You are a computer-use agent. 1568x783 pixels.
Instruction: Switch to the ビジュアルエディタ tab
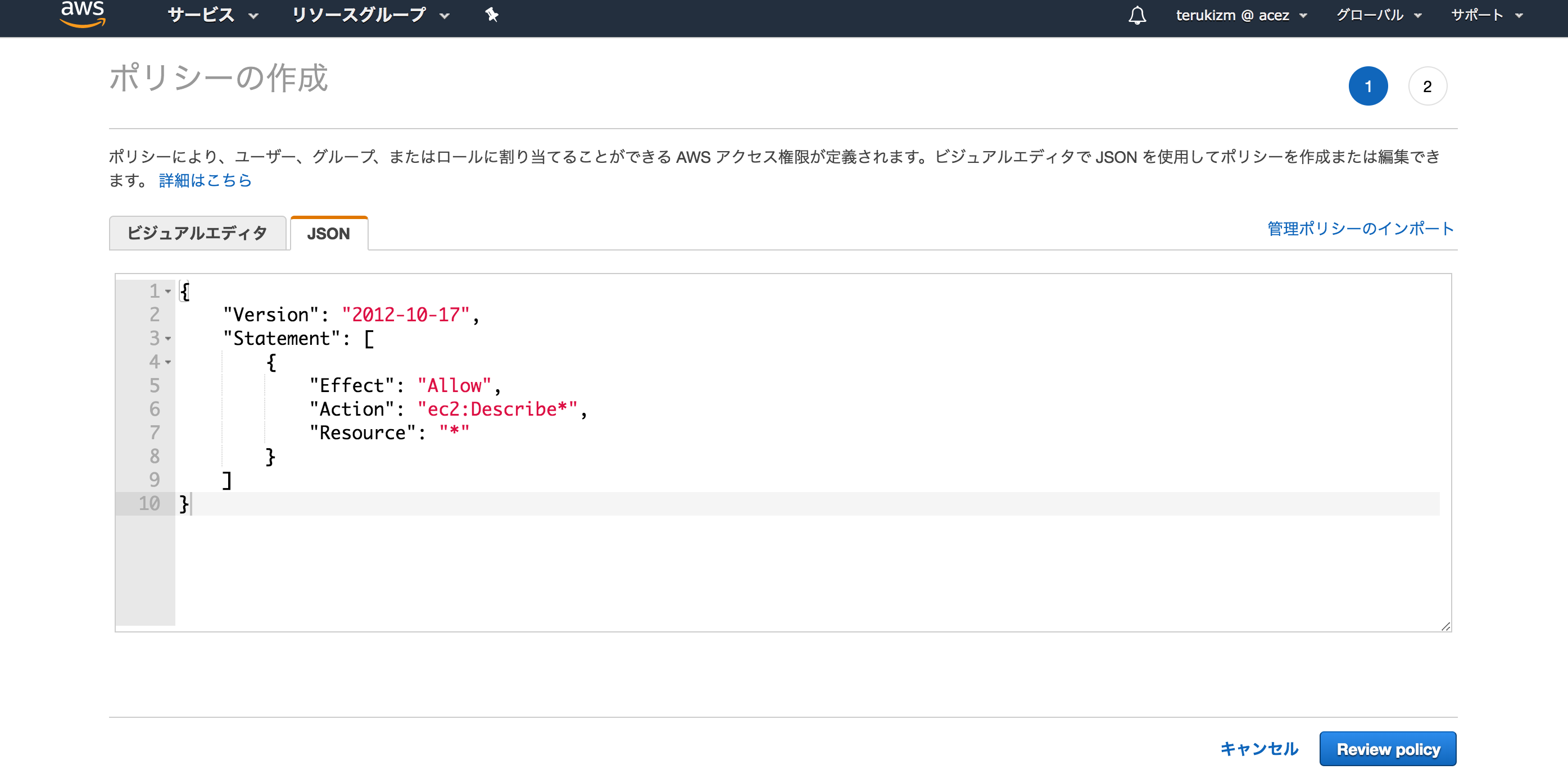(197, 233)
